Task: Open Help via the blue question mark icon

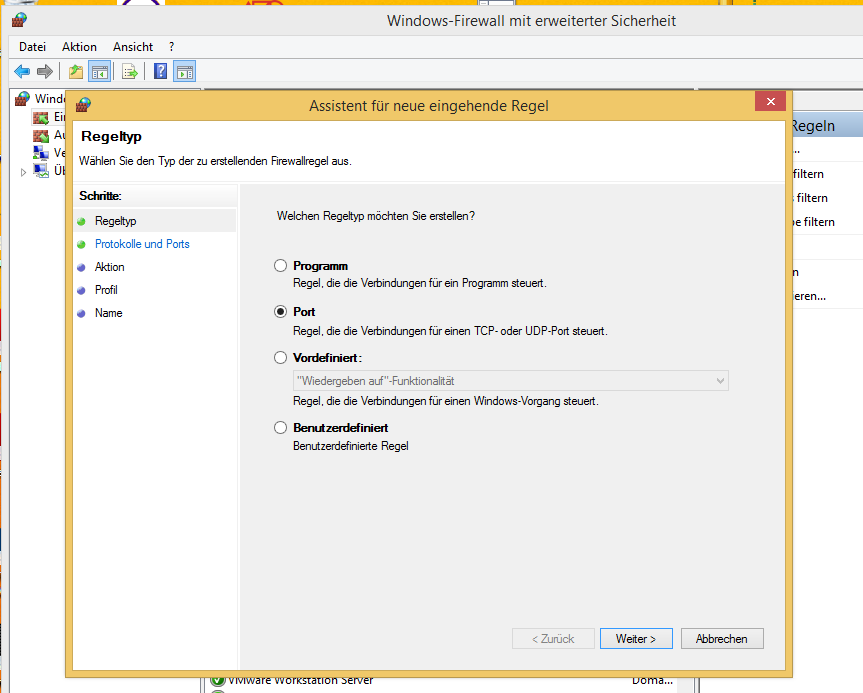Action: coord(160,71)
